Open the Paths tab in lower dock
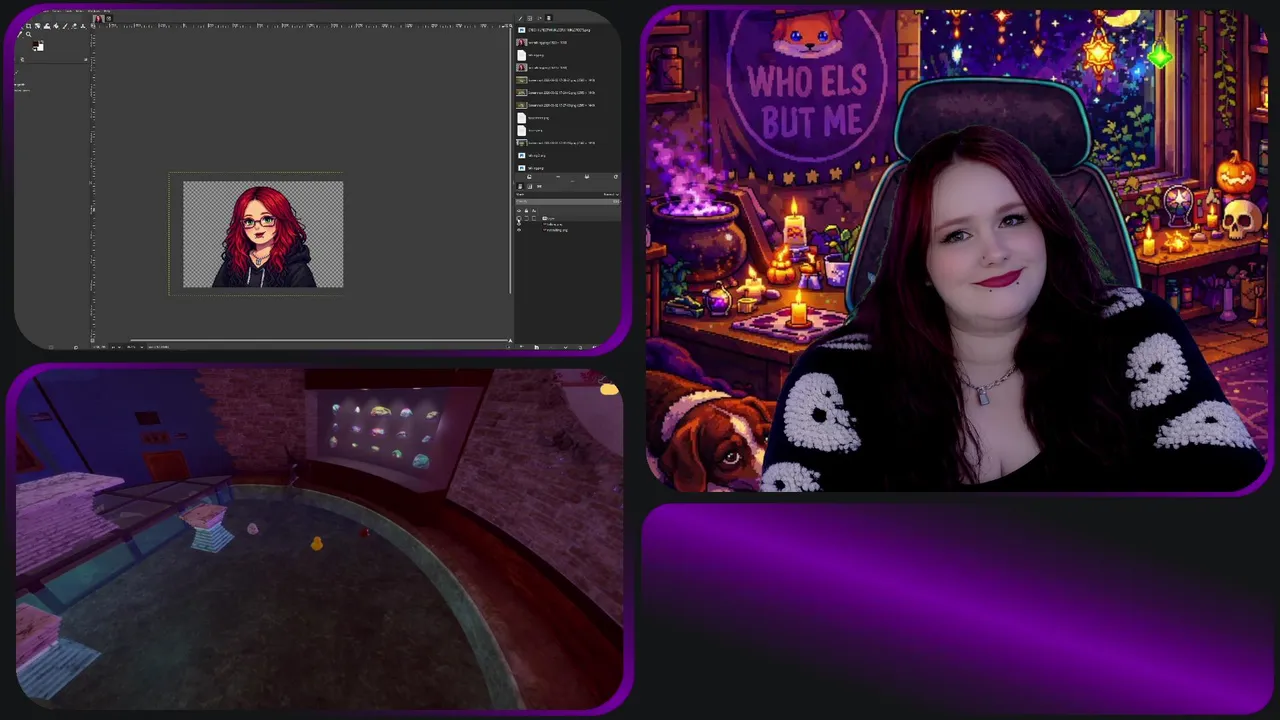This screenshot has width=1280, height=720. [x=539, y=186]
